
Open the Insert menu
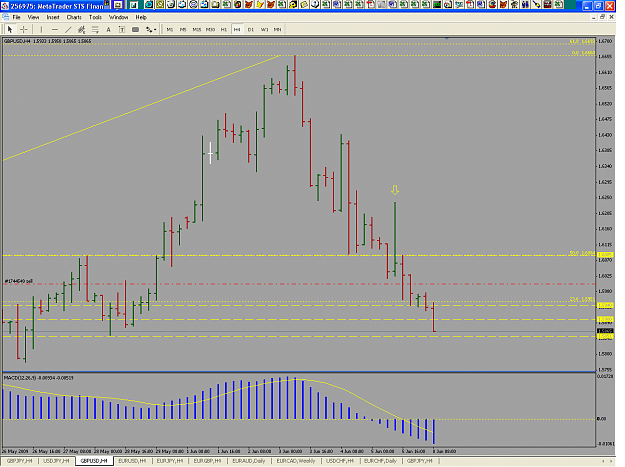(x=53, y=17)
